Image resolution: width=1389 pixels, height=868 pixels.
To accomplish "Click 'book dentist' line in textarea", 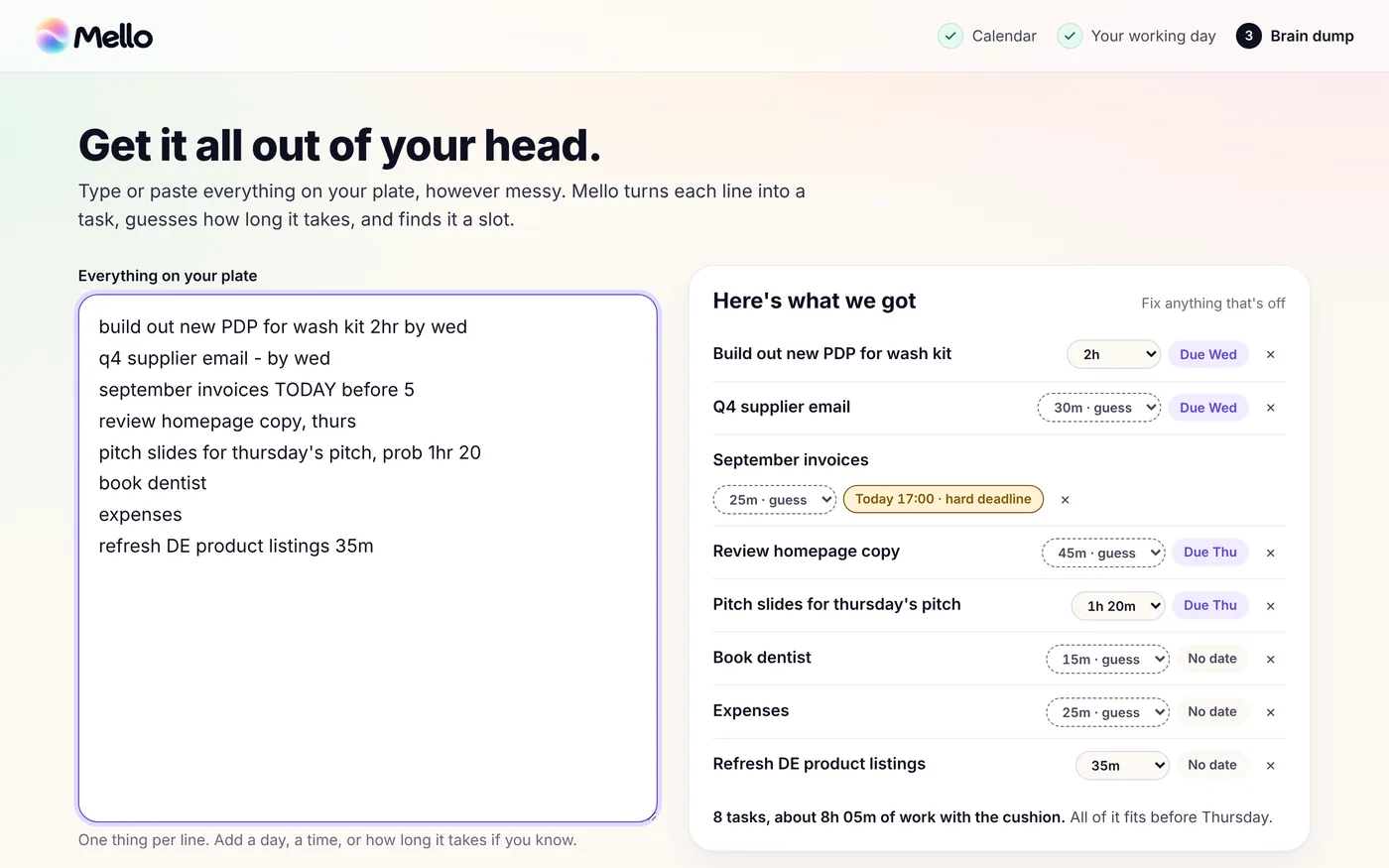I will 153,483.
